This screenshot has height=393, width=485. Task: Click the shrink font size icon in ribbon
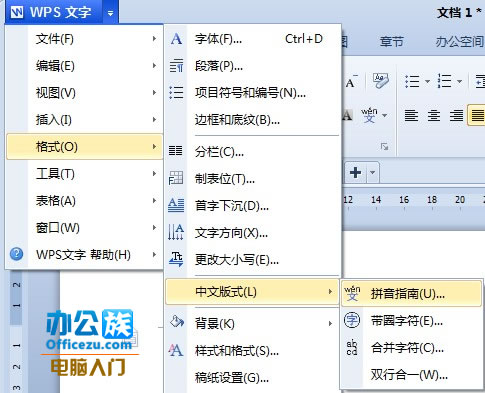(351, 81)
